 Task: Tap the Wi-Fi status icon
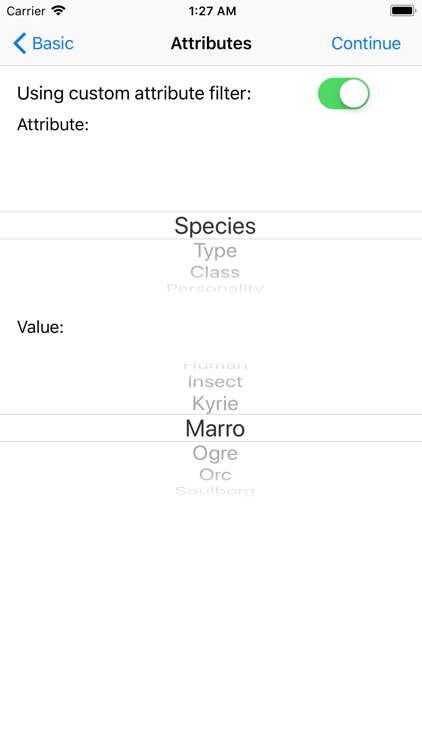tap(58, 11)
